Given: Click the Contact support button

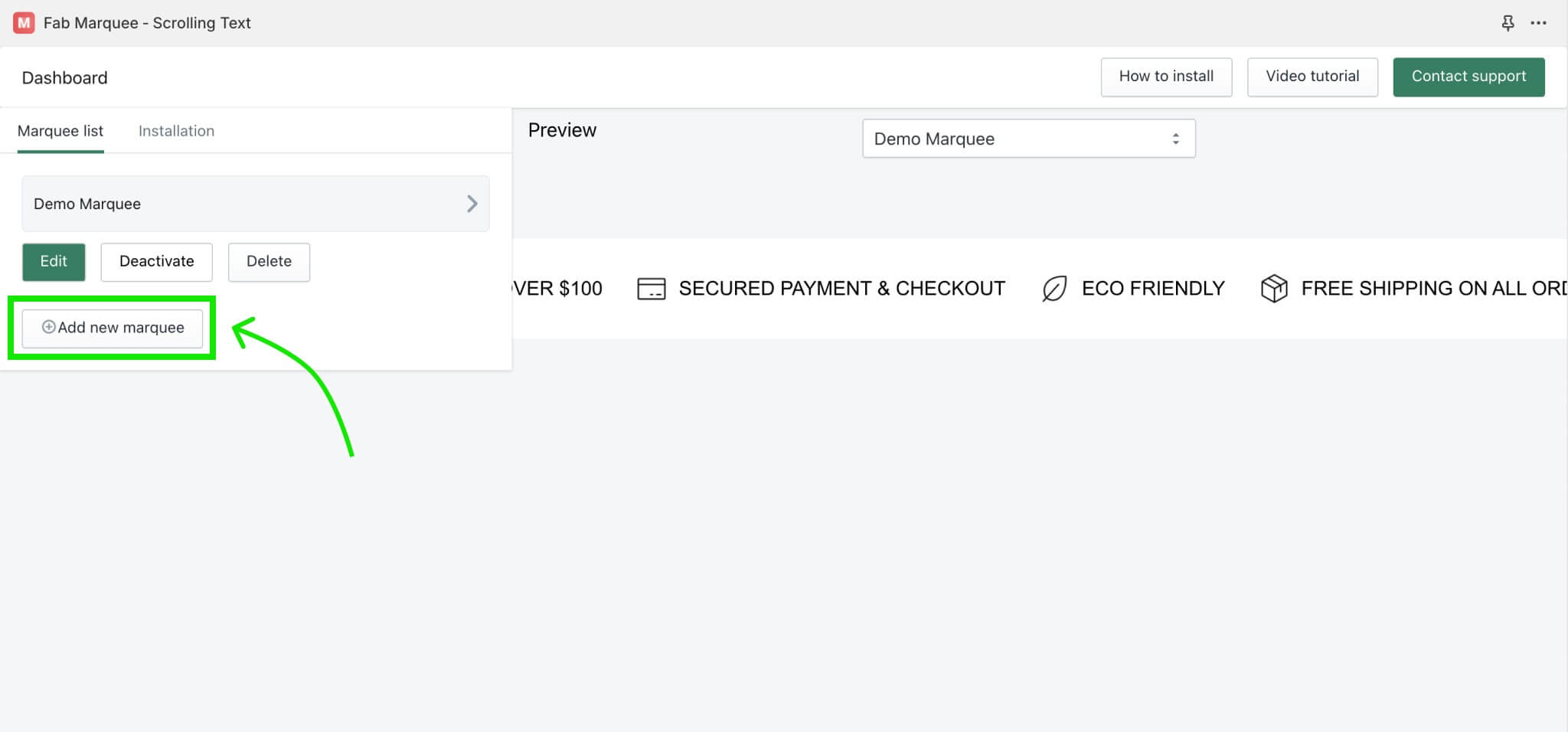Looking at the screenshot, I should coord(1468,77).
